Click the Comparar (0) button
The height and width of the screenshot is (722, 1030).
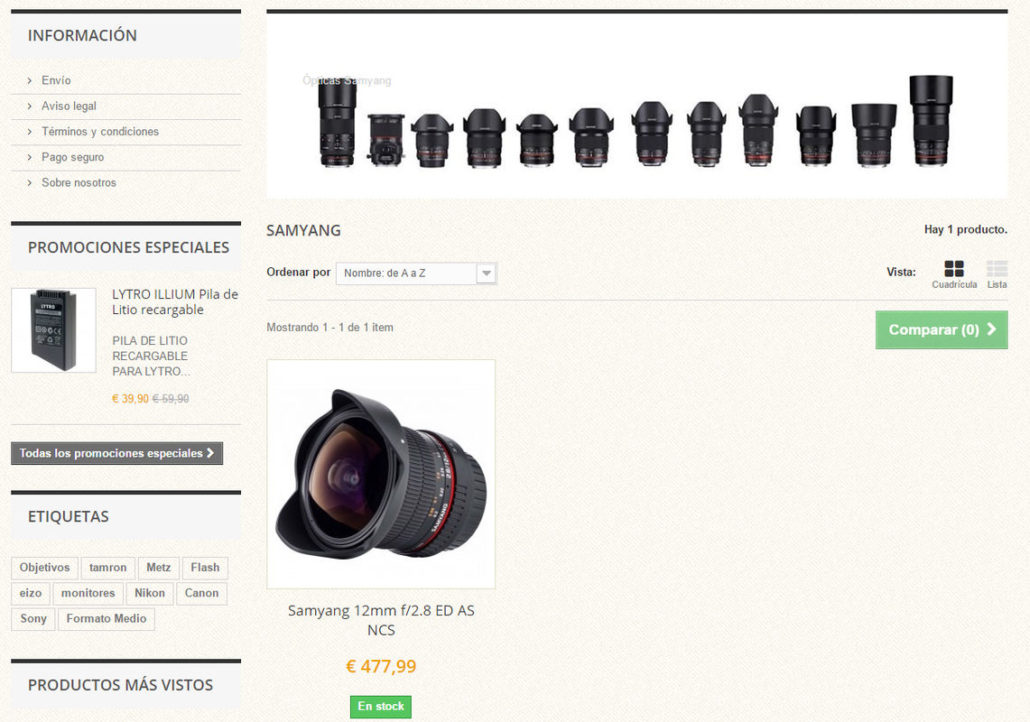coord(941,330)
